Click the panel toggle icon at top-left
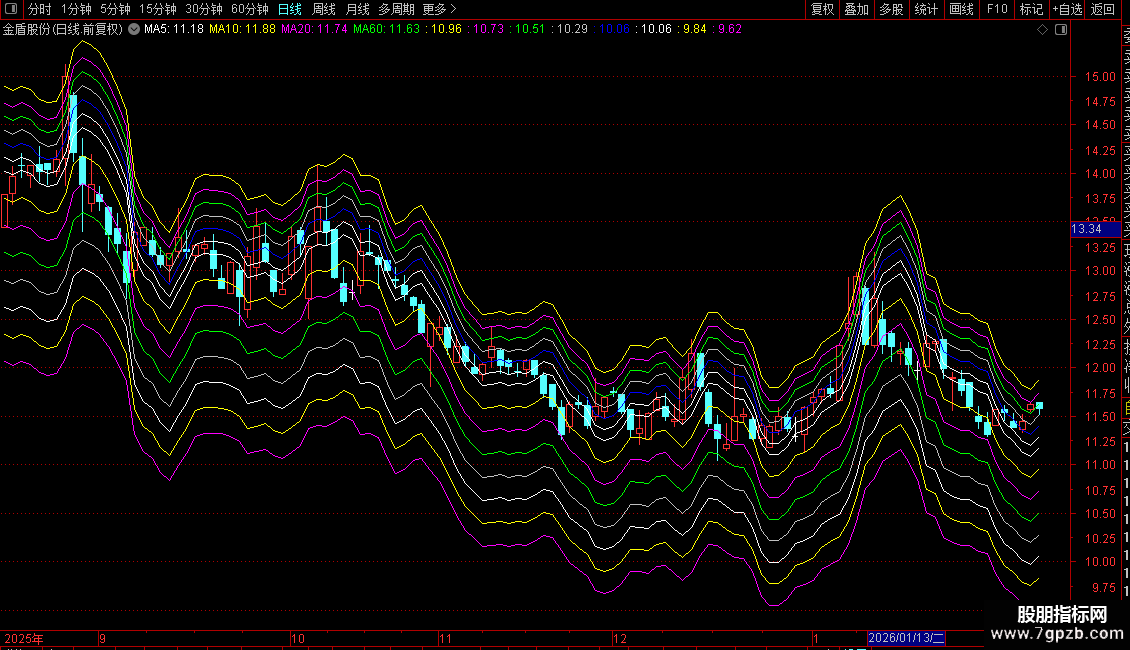 12,9
